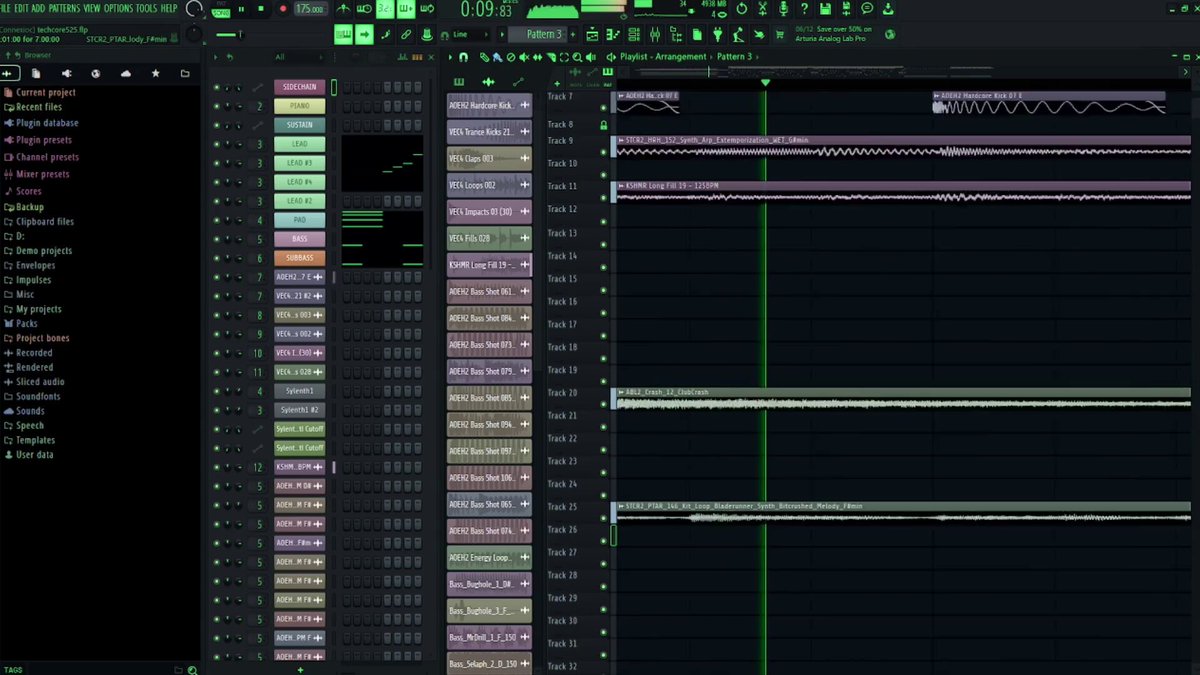Adjust the main pitch knob

[194, 33]
